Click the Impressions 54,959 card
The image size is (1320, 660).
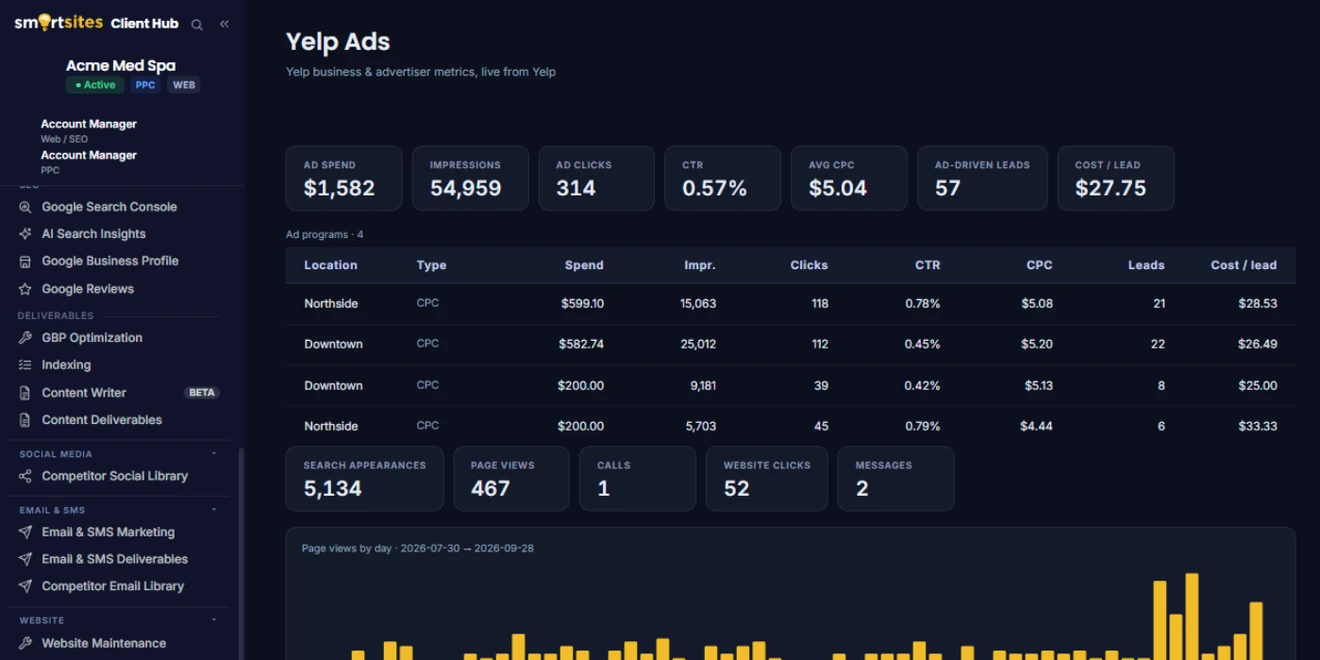[x=470, y=178]
